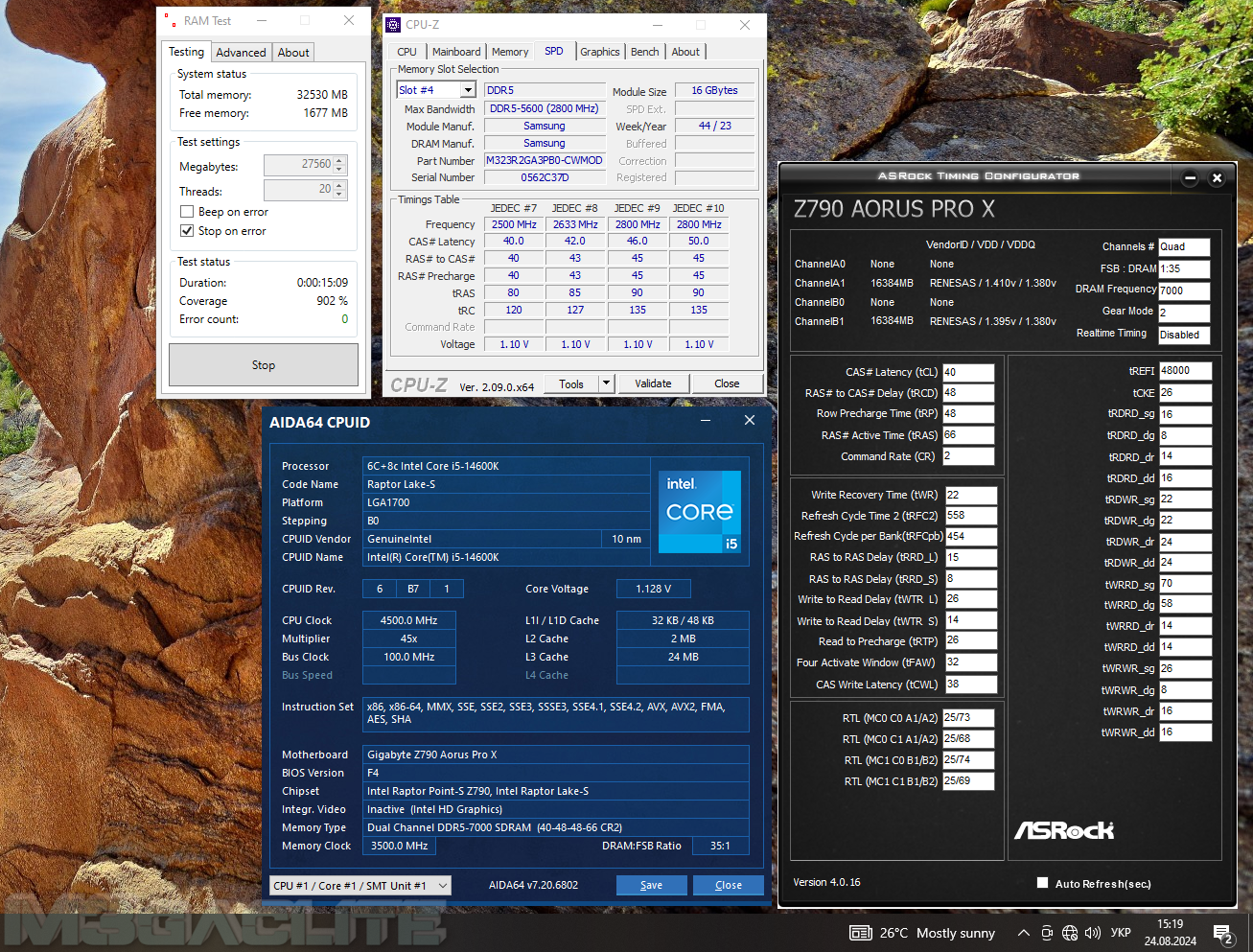
Task: Click the Megabytes spinner arrows
Action: pos(339,165)
